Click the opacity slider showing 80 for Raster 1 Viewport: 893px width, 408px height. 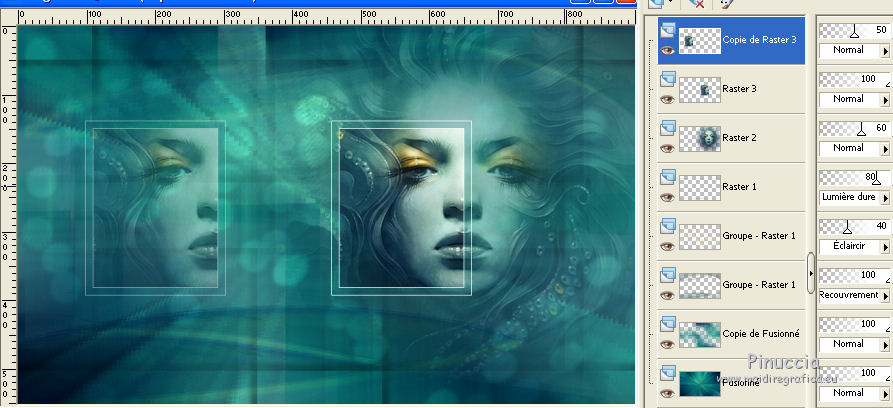point(855,178)
